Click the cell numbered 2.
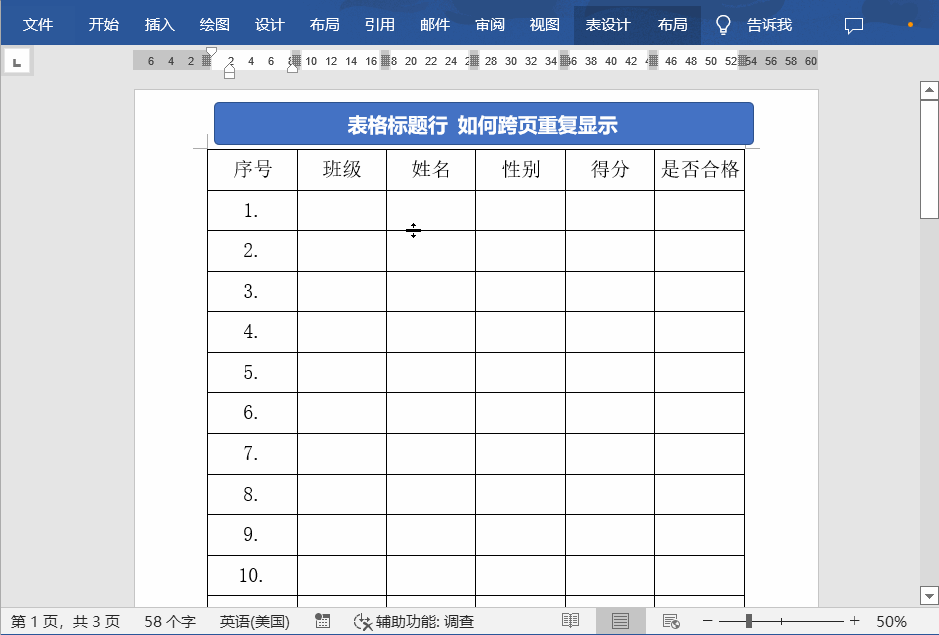Screen dimensions: 939x635 [x=252, y=251]
